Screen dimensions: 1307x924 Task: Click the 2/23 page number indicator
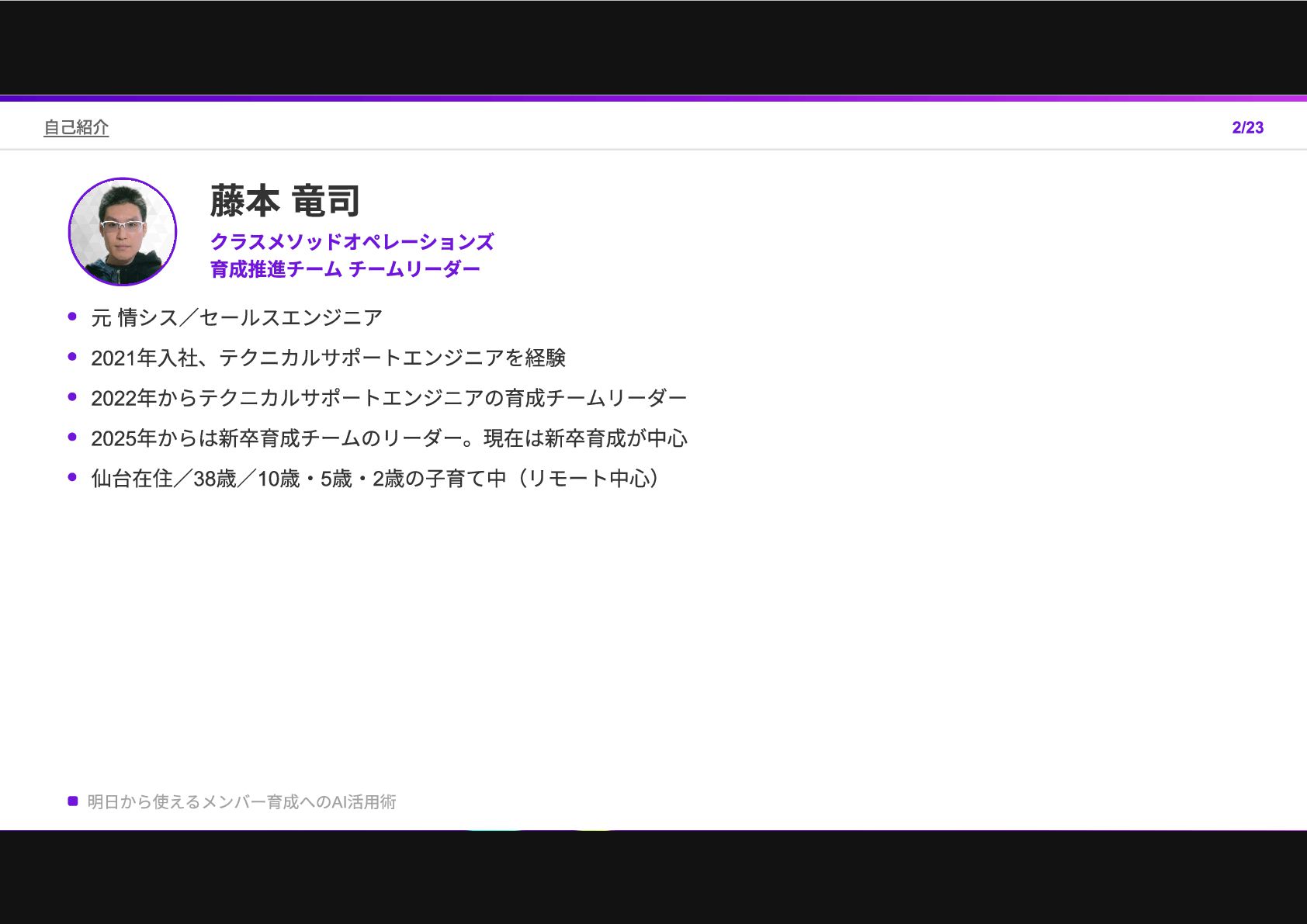point(1247,127)
